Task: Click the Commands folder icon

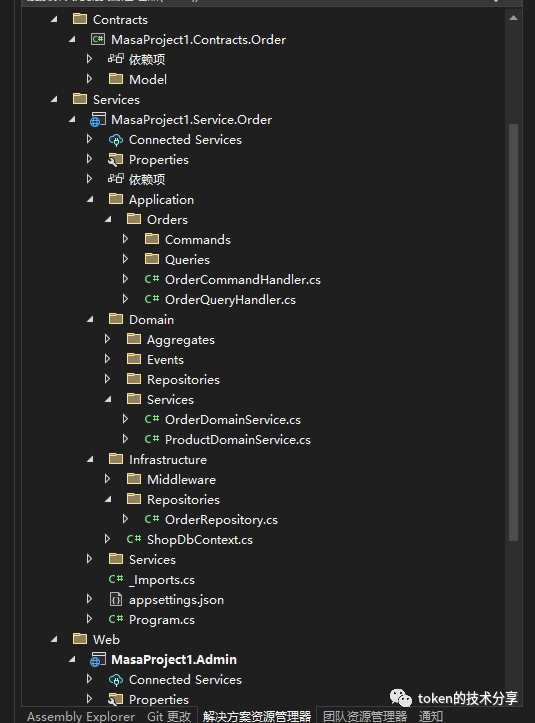Action: [152, 239]
